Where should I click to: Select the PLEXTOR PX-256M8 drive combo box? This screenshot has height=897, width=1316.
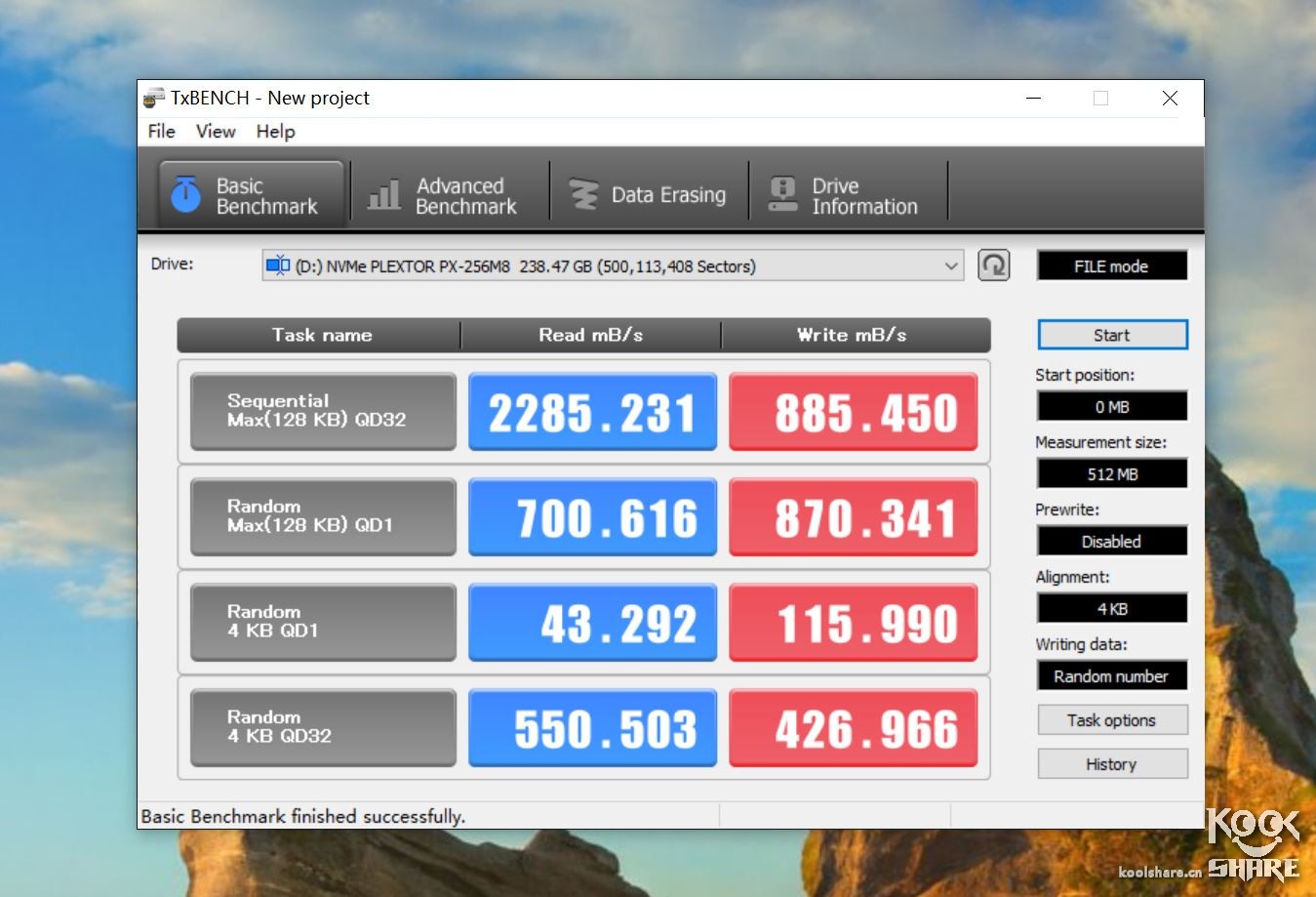pyautogui.click(x=613, y=265)
